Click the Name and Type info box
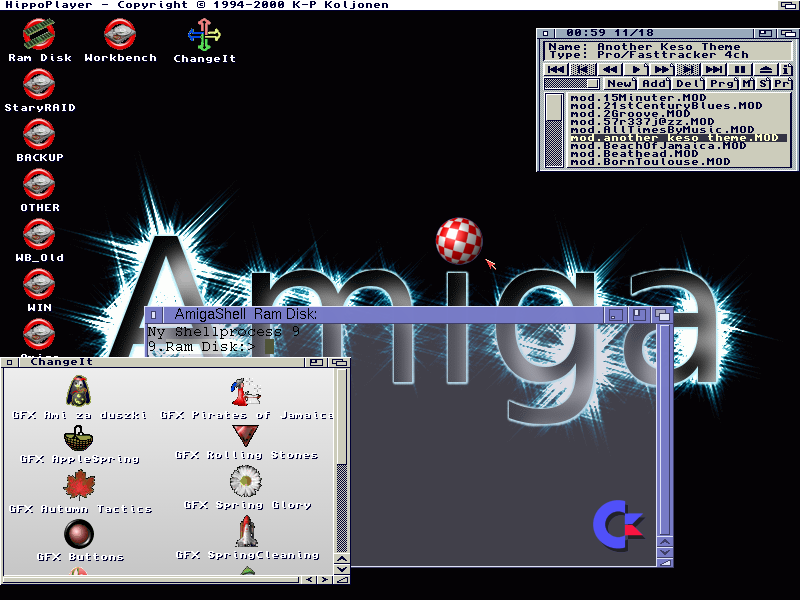This screenshot has width=800, height=600. coord(668,51)
